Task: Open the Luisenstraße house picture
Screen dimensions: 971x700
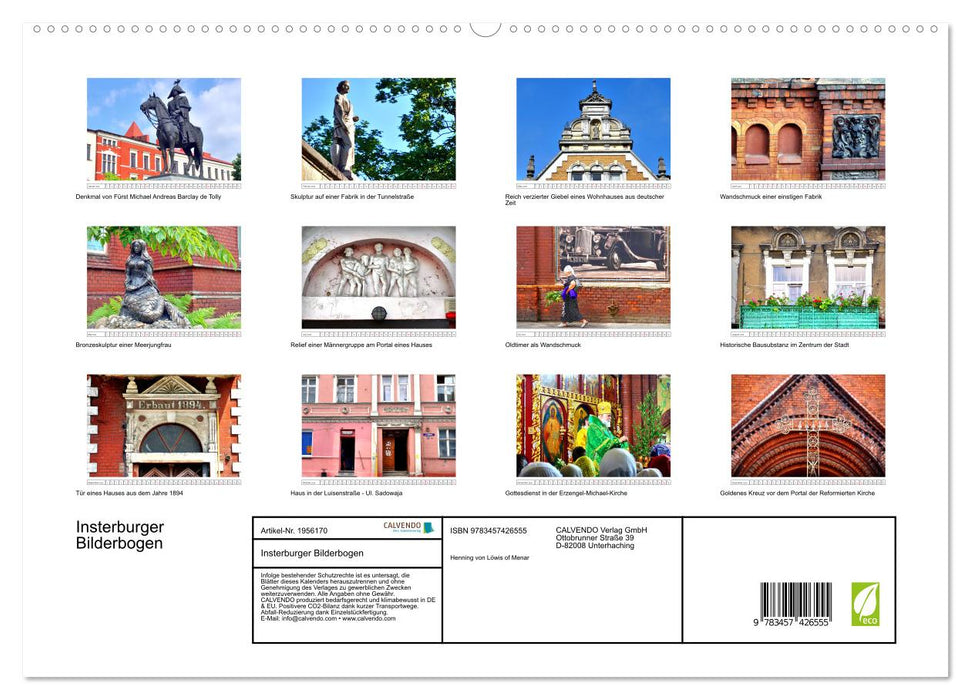Action: [378, 425]
